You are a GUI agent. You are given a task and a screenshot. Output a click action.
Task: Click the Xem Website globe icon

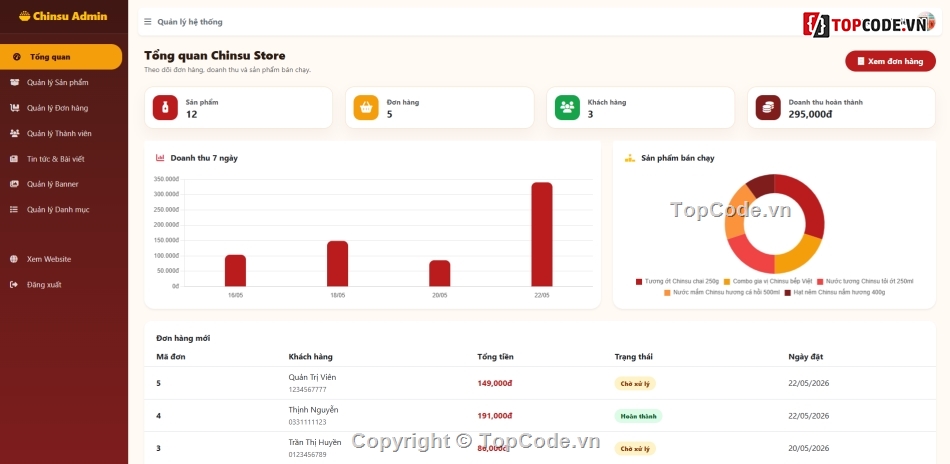coord(14,259)
